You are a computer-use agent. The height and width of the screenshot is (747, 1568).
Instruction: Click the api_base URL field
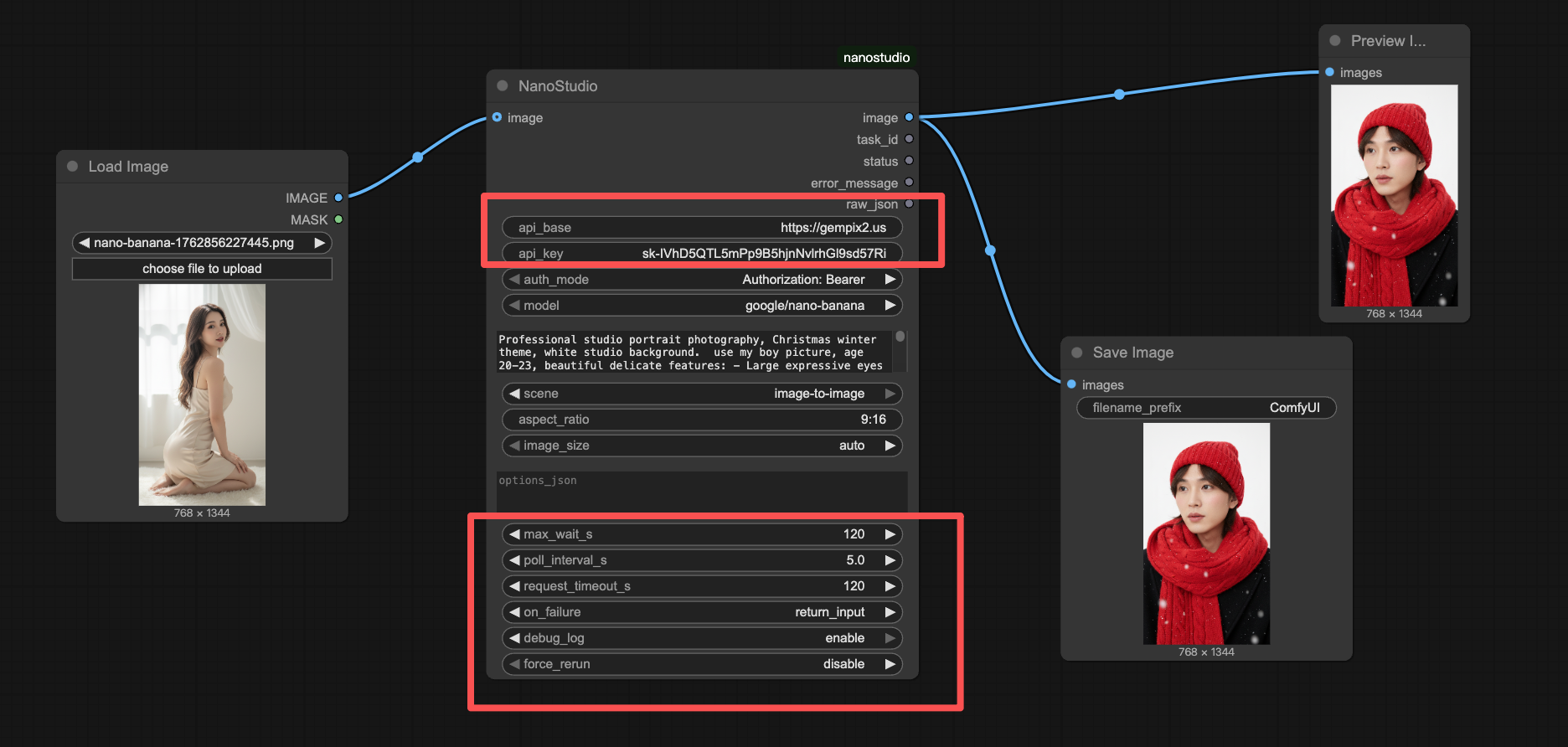click(702, 228)
